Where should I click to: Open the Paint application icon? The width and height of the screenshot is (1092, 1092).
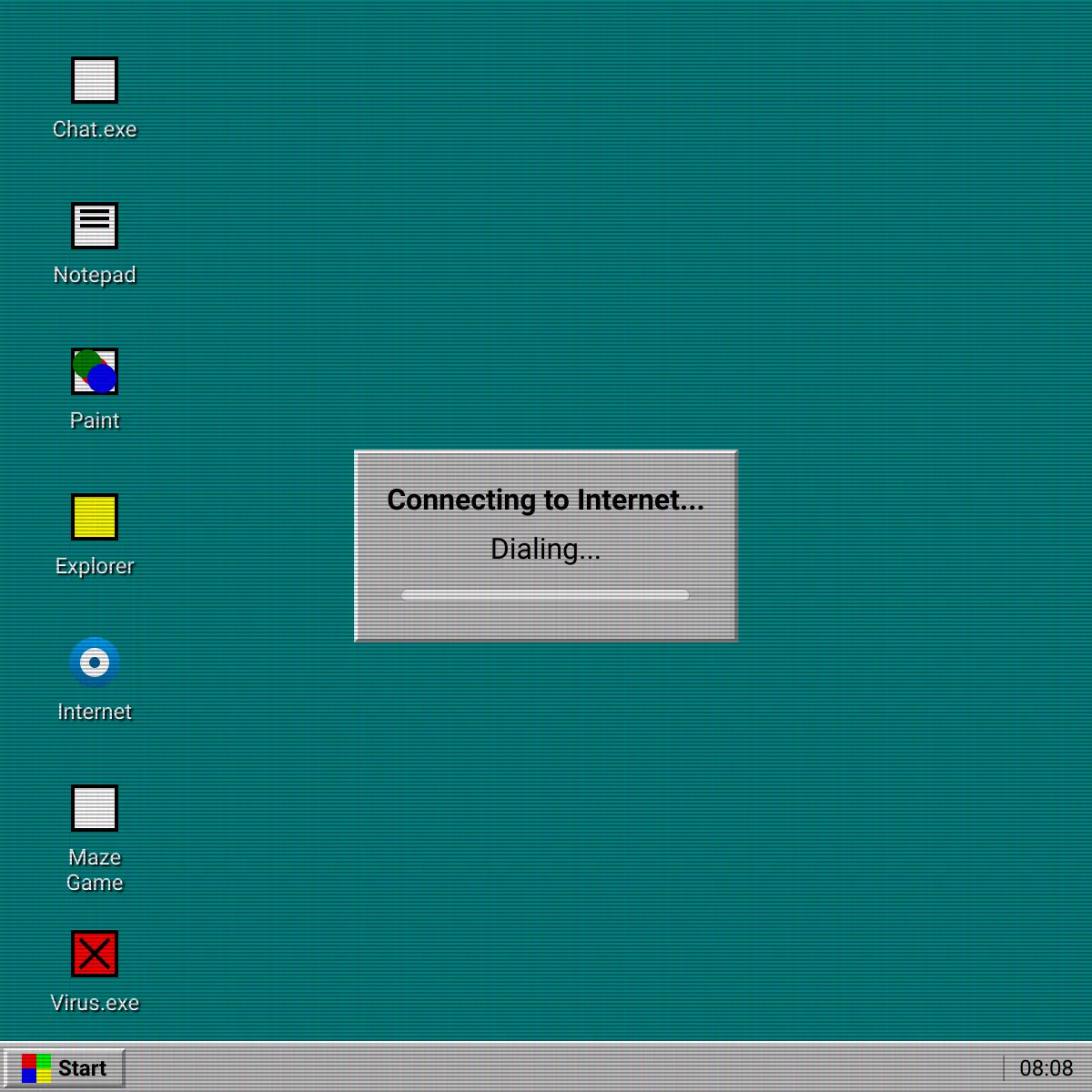94,370
